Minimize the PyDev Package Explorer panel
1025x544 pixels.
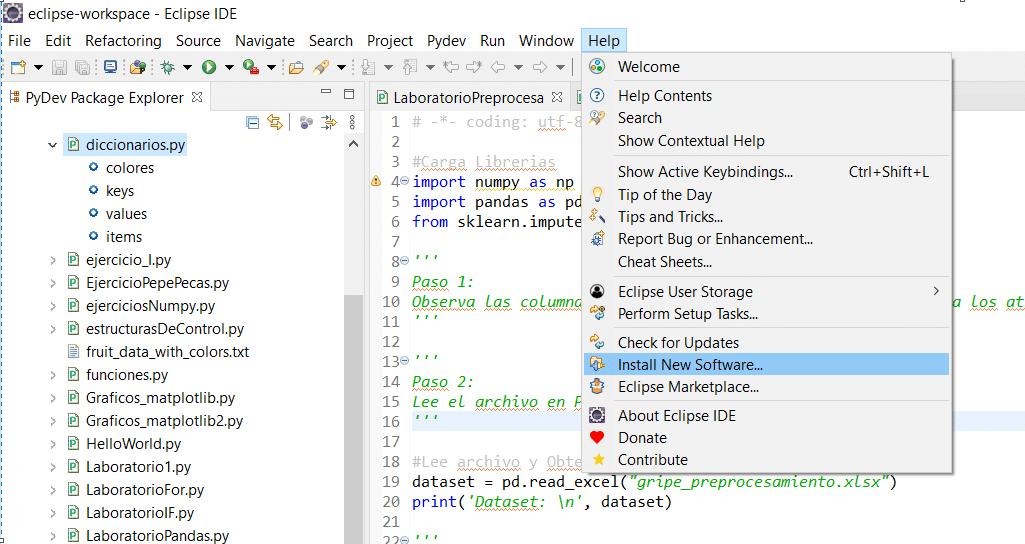click(326, 93)
